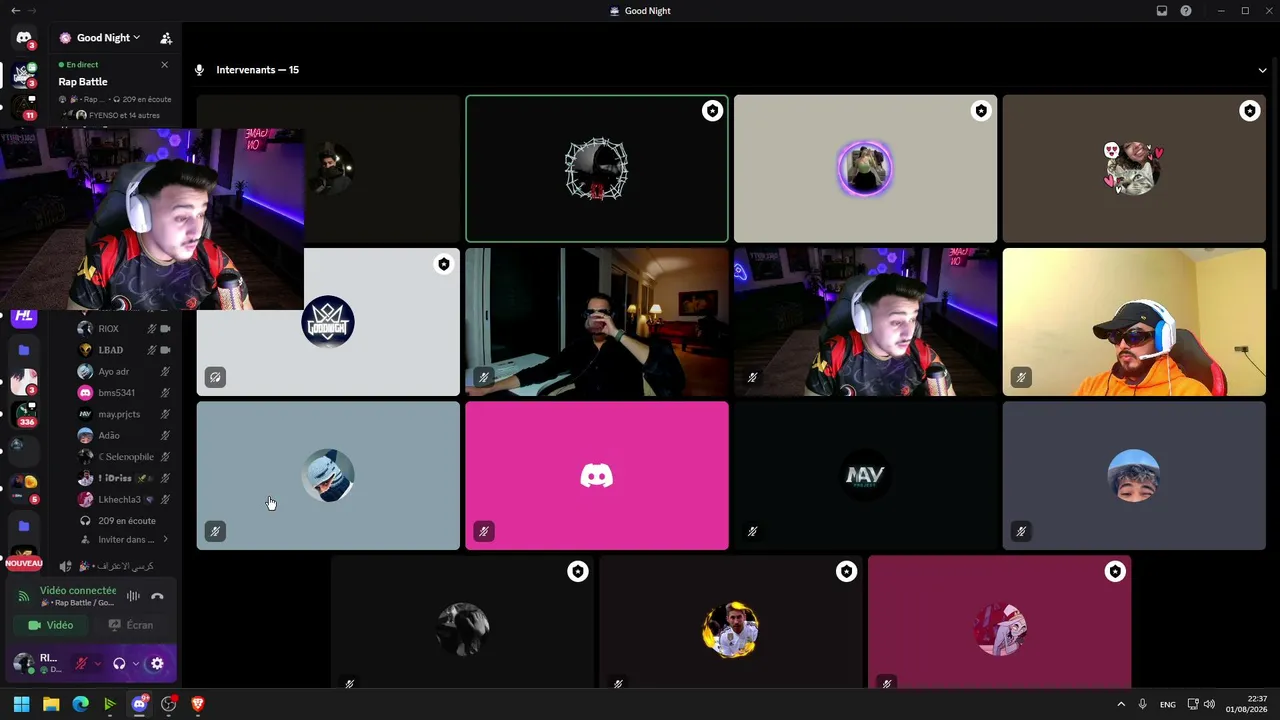1280x720 pixels.
Task: Select the pink Discord logo participant tile
Action: click(x=597, y=476)
